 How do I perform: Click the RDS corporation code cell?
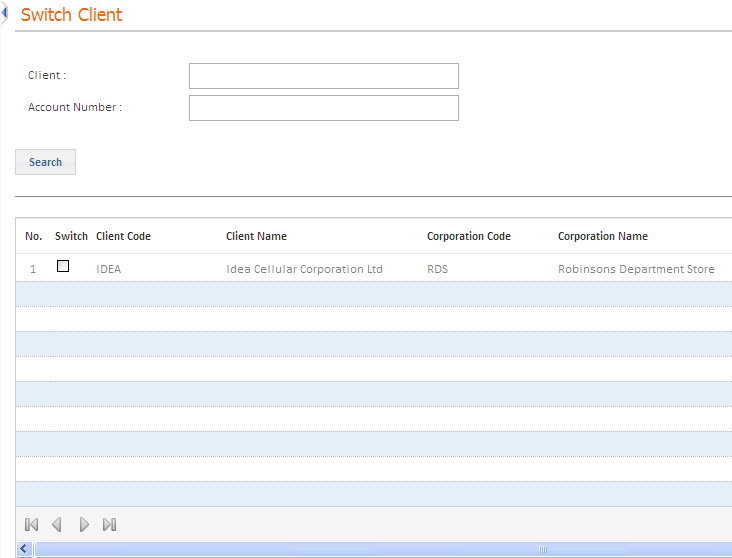point(437,269)
